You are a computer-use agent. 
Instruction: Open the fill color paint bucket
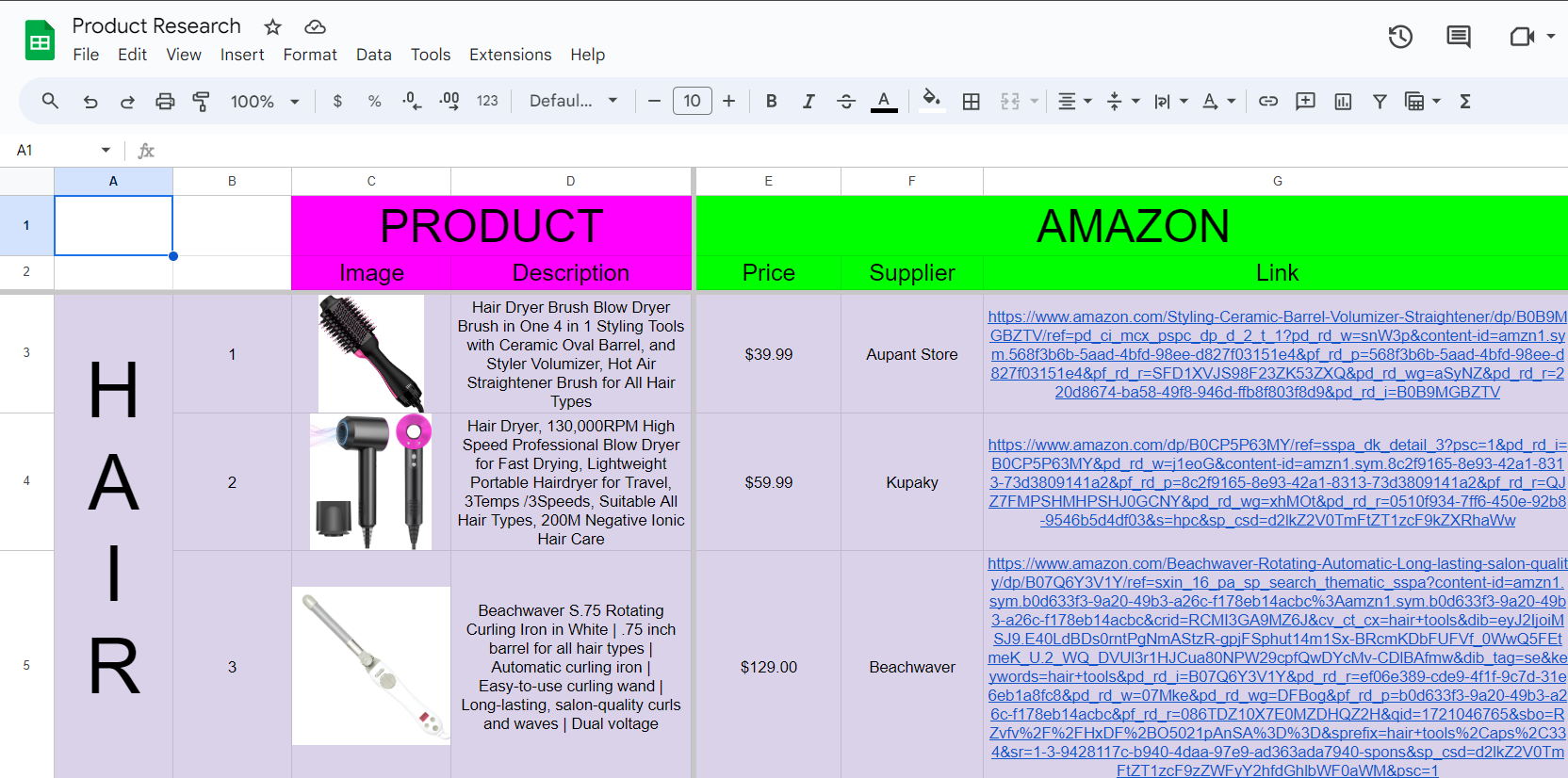(x=931, y=100)
